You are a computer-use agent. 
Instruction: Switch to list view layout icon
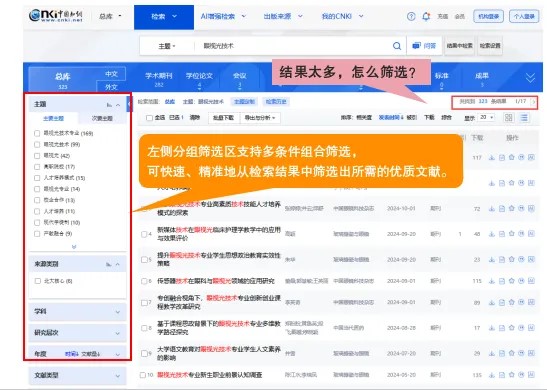point(524,118)
